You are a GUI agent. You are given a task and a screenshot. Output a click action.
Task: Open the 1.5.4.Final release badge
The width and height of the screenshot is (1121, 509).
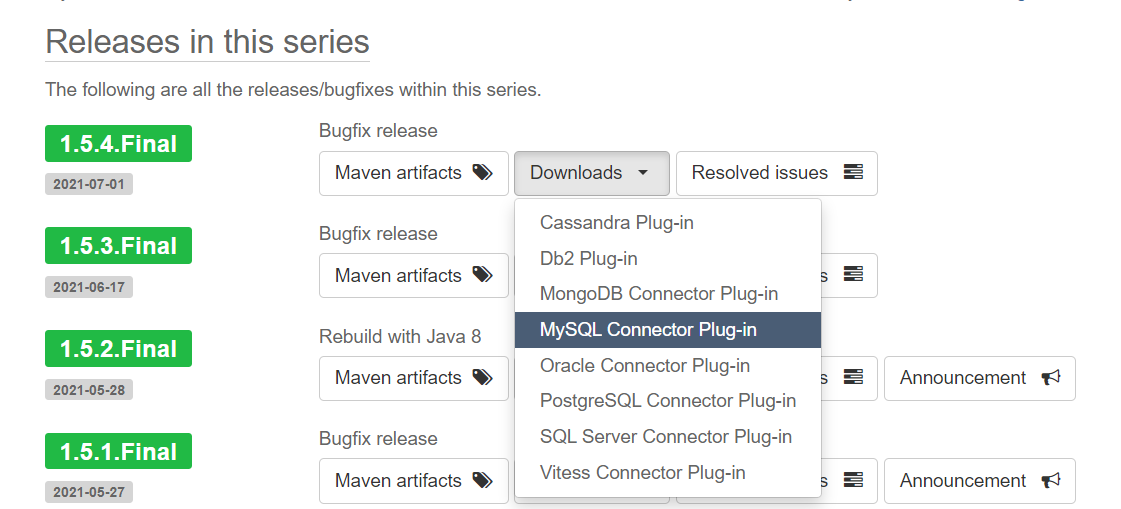pyautogui.click(x=119, y=144)
